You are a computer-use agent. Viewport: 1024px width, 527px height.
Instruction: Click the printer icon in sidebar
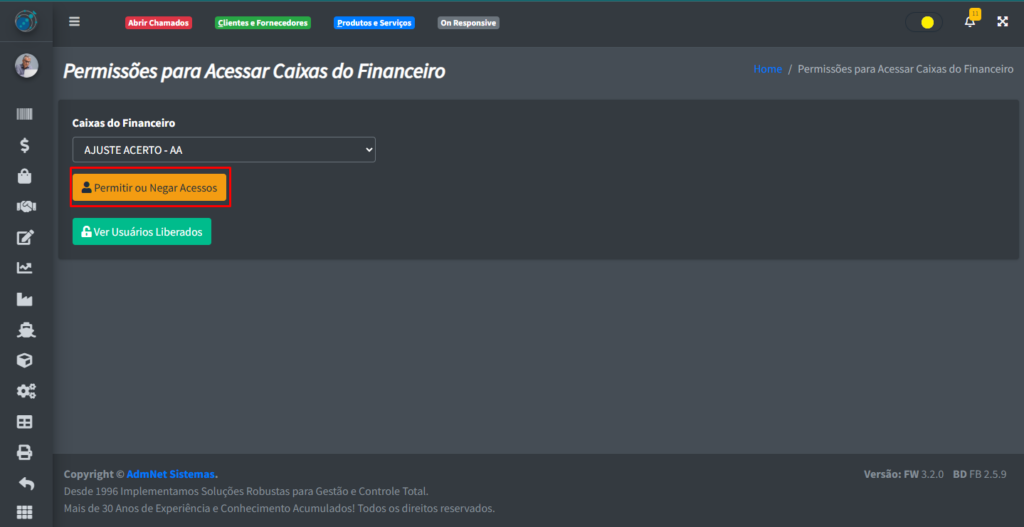coord(25,452)
